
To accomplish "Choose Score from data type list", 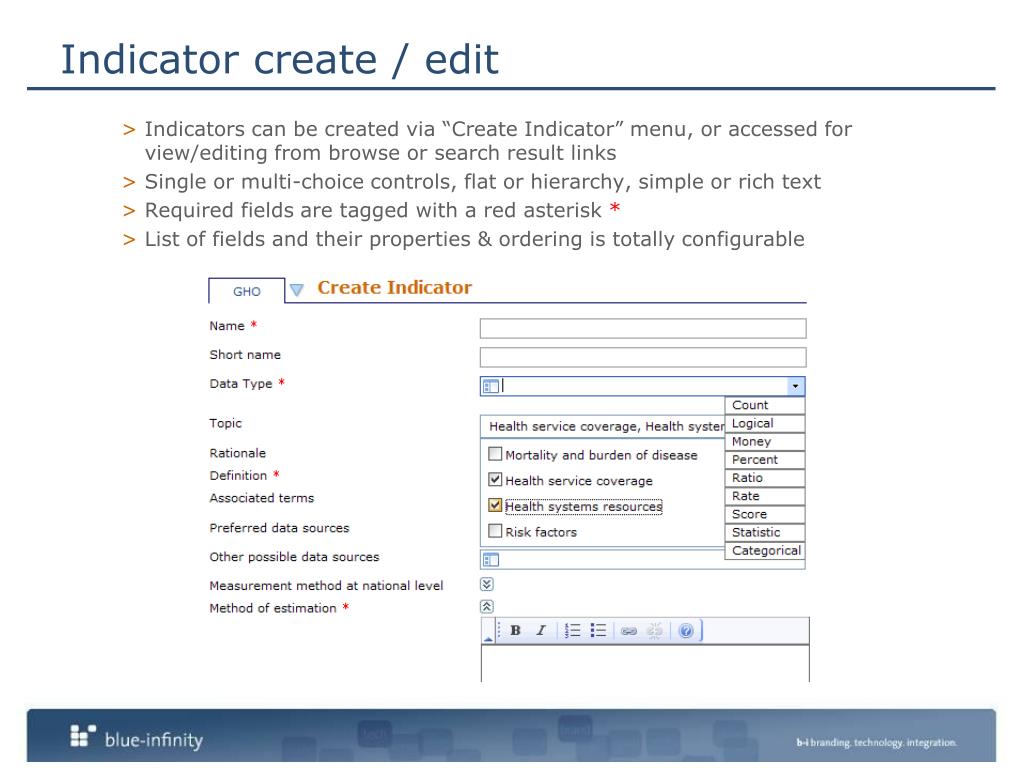I will 765,515.
